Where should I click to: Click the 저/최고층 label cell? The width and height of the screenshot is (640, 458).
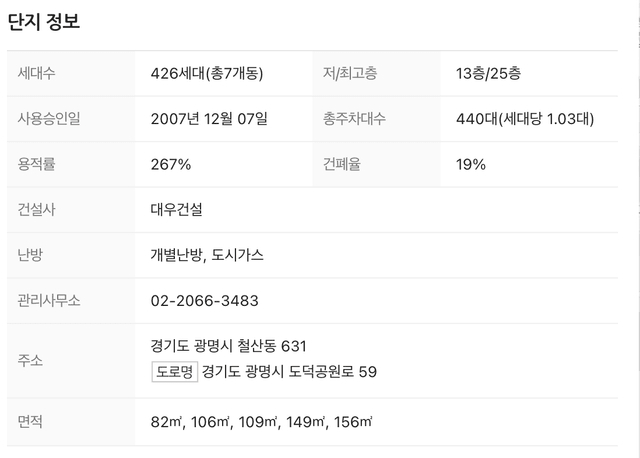point(376,73)
